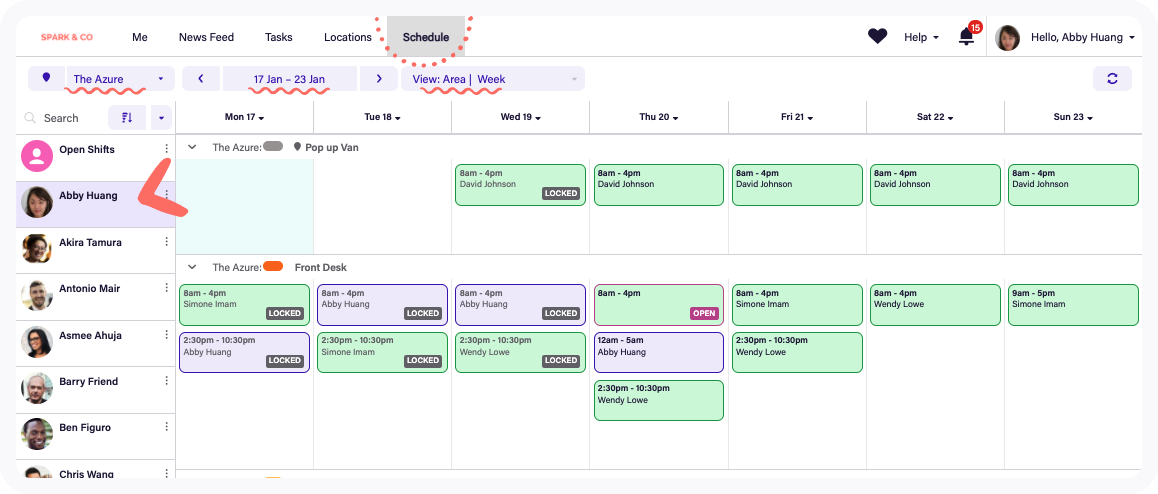This screenshot has height=494, width=1158.
Task: Click the sort employees icon
Action: coord(126,117)
